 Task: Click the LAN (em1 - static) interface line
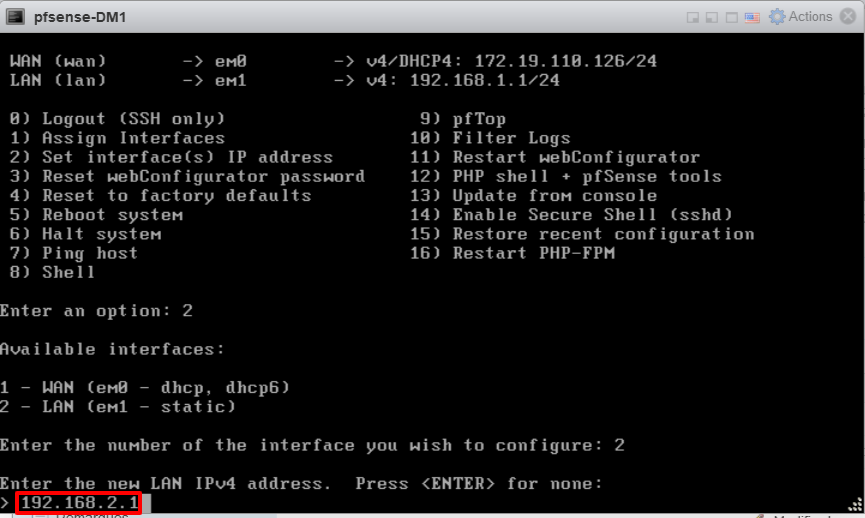117,406
